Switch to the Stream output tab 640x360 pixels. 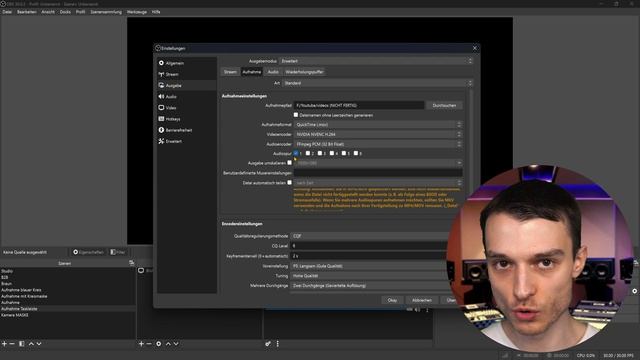point(230,72)
